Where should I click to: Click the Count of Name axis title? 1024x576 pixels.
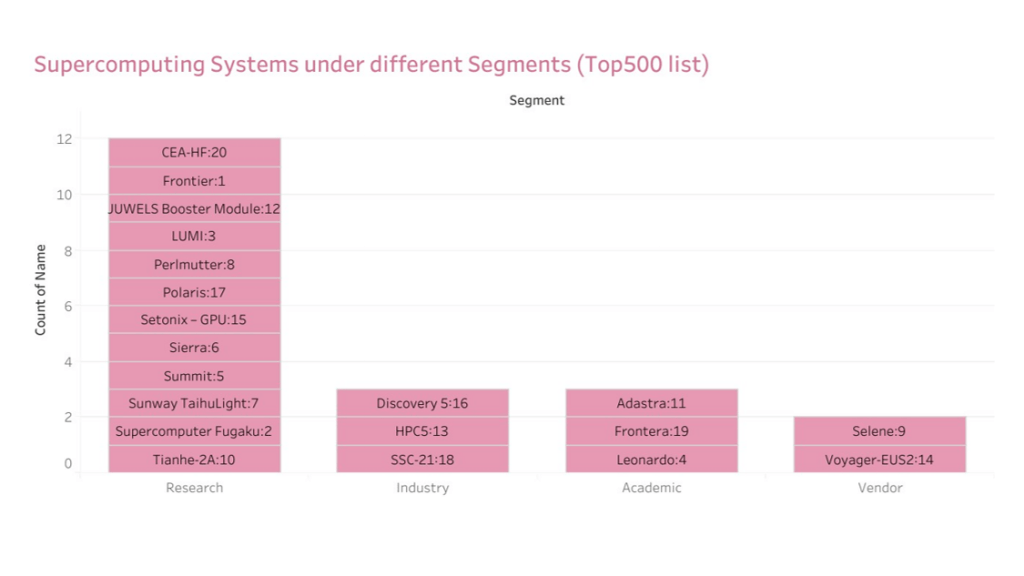point(41,290)
